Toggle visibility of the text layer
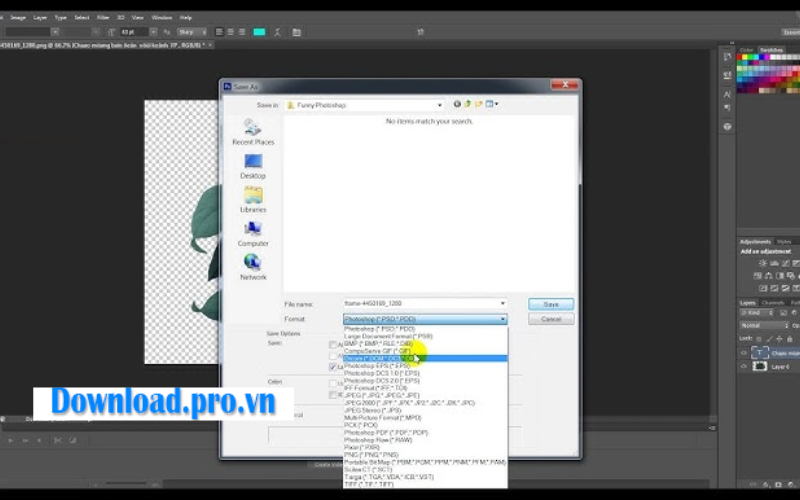 [743, 353]
